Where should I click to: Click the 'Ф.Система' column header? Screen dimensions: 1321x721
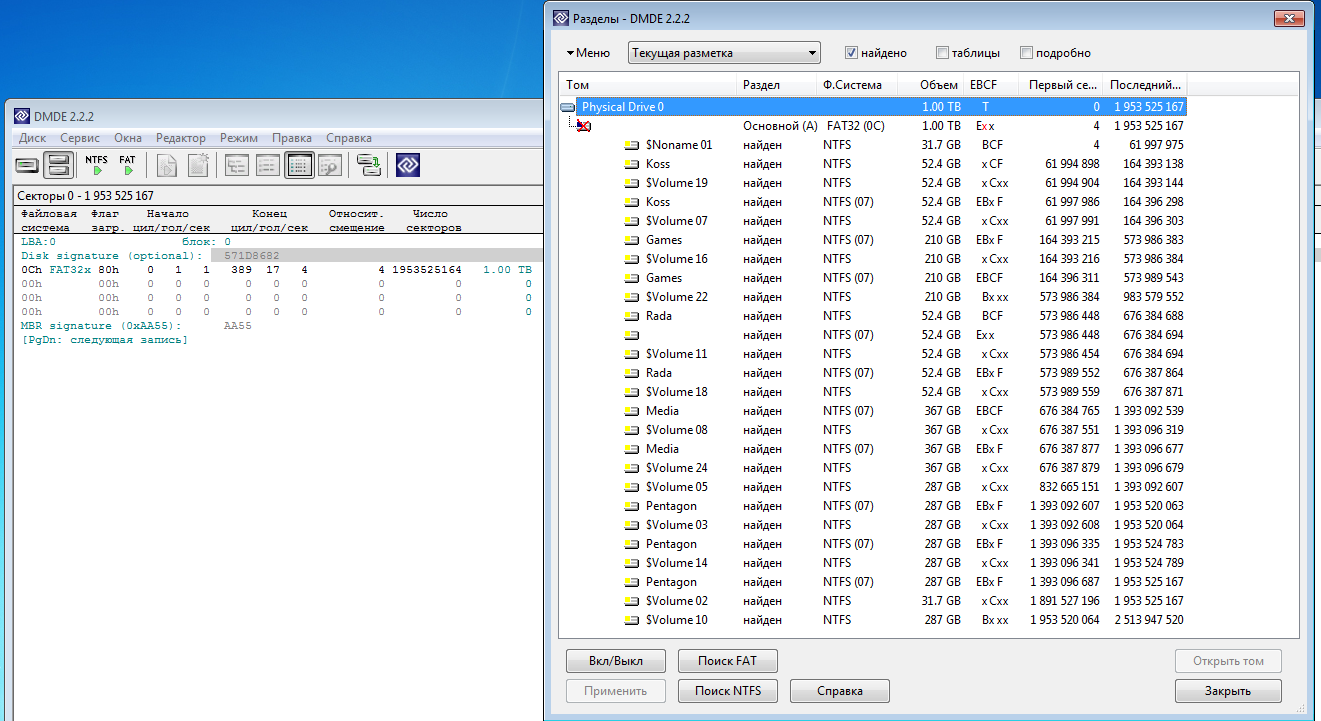[x=857, y=85]
